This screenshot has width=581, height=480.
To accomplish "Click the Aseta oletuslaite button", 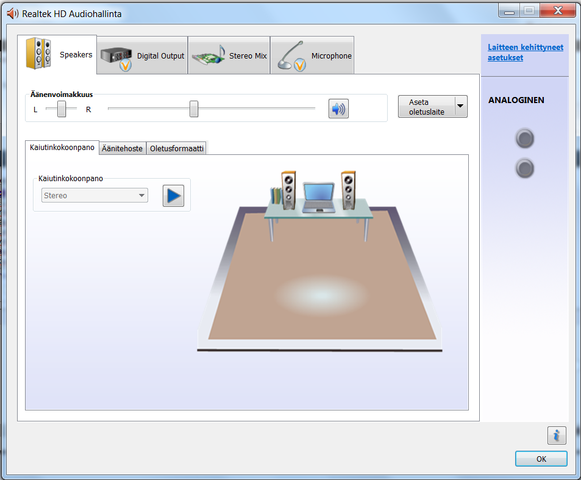I will click(x=426, y=107).
